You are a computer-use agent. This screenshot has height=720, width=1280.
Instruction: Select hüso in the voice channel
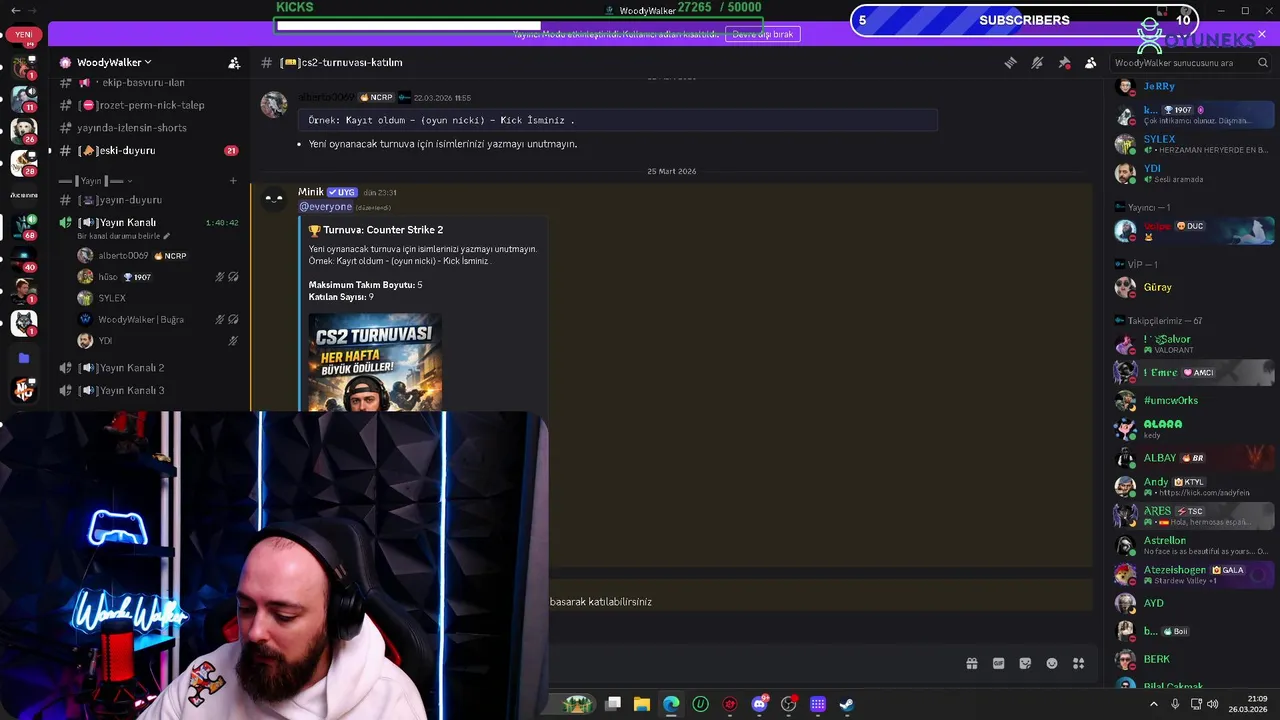tap(158, 277)
